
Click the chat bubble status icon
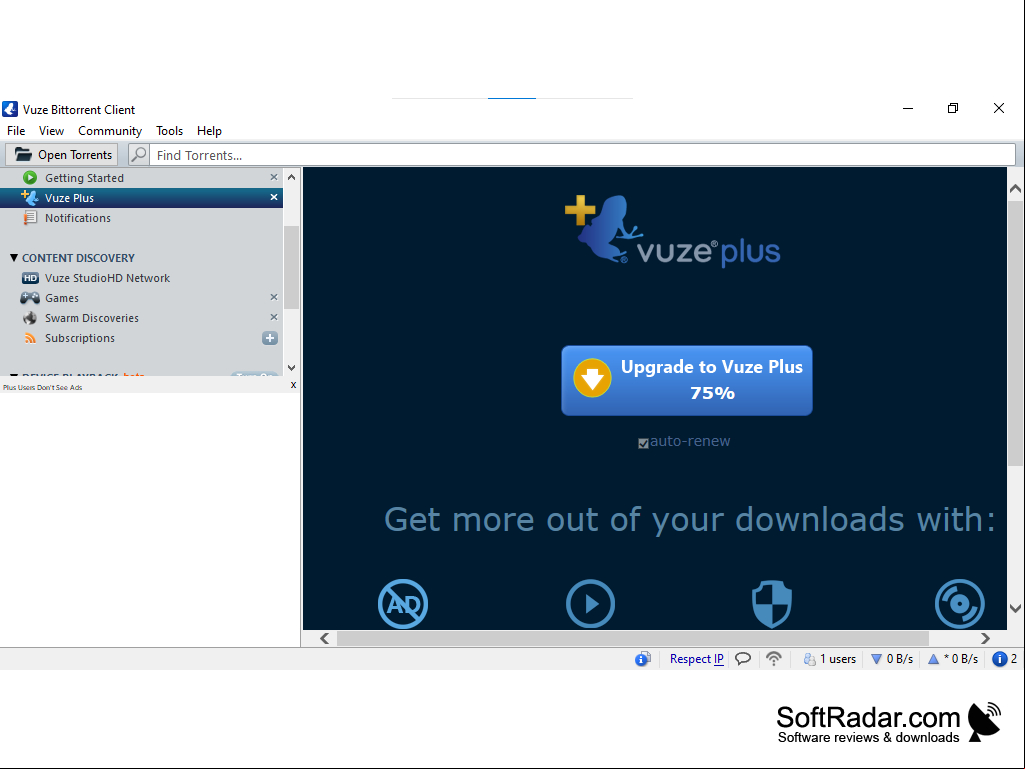click(x=743, y=658)
